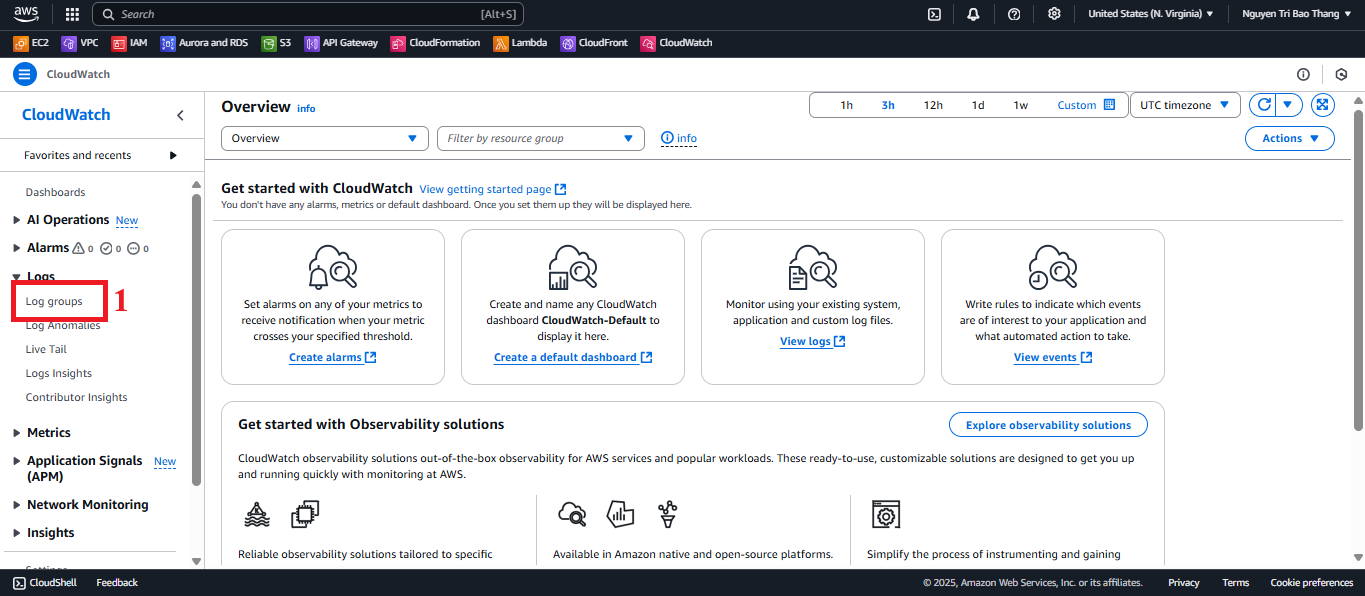Image resolution: width=1365 pixels, height=596 pixels.
Task: Open the notifications bell
Action: click(x=973, y=14)
